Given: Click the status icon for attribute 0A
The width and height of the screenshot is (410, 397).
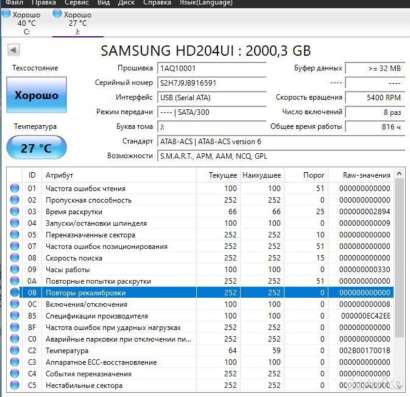Looking at the screenshot, I should pyautogui.click(x=14, y=281).
